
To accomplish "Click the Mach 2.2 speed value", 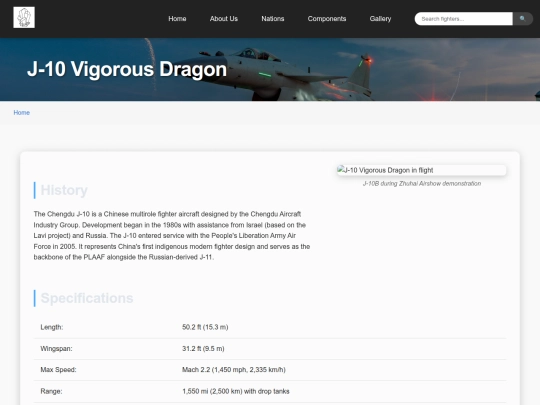I will (233, 370).
